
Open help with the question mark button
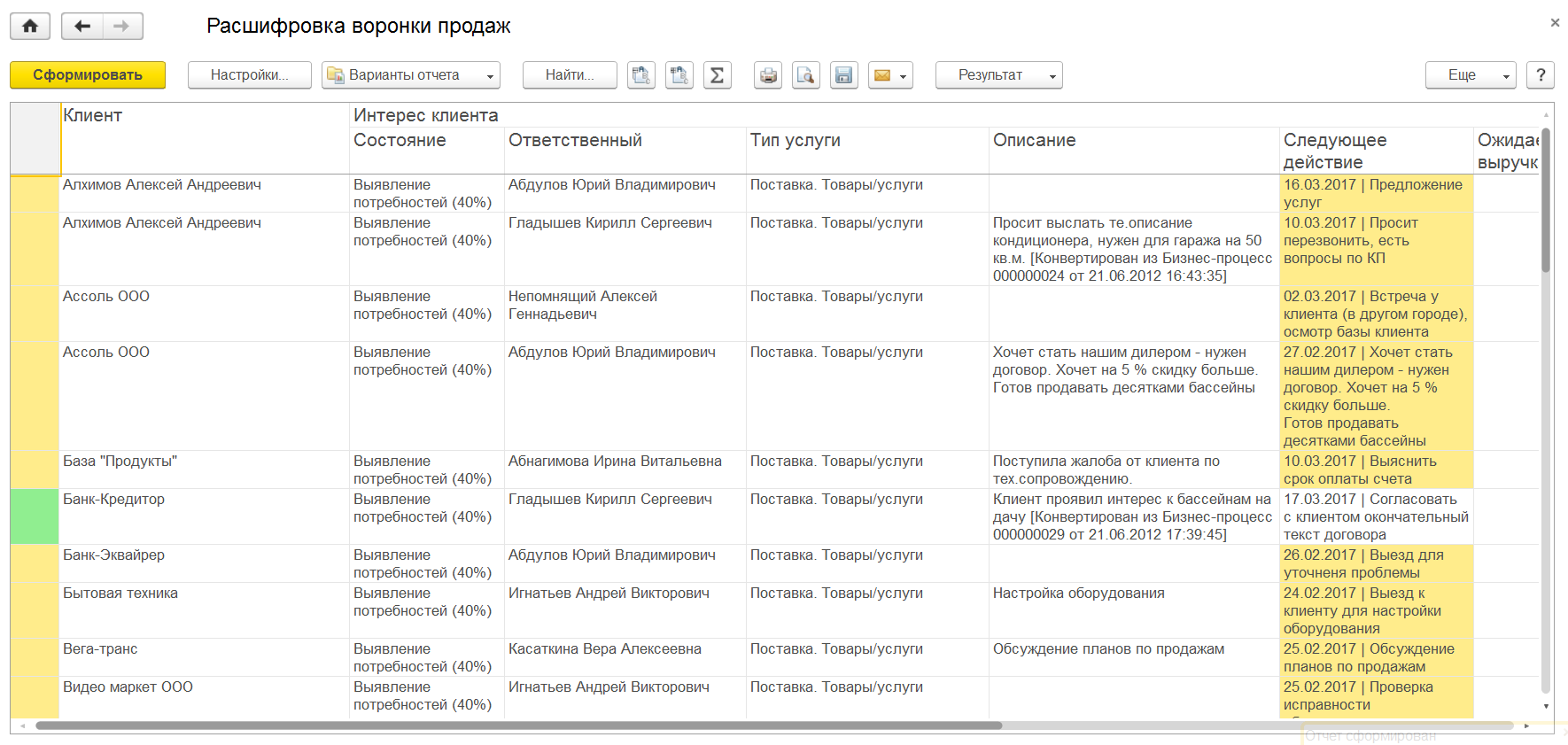pos(1541,75)
